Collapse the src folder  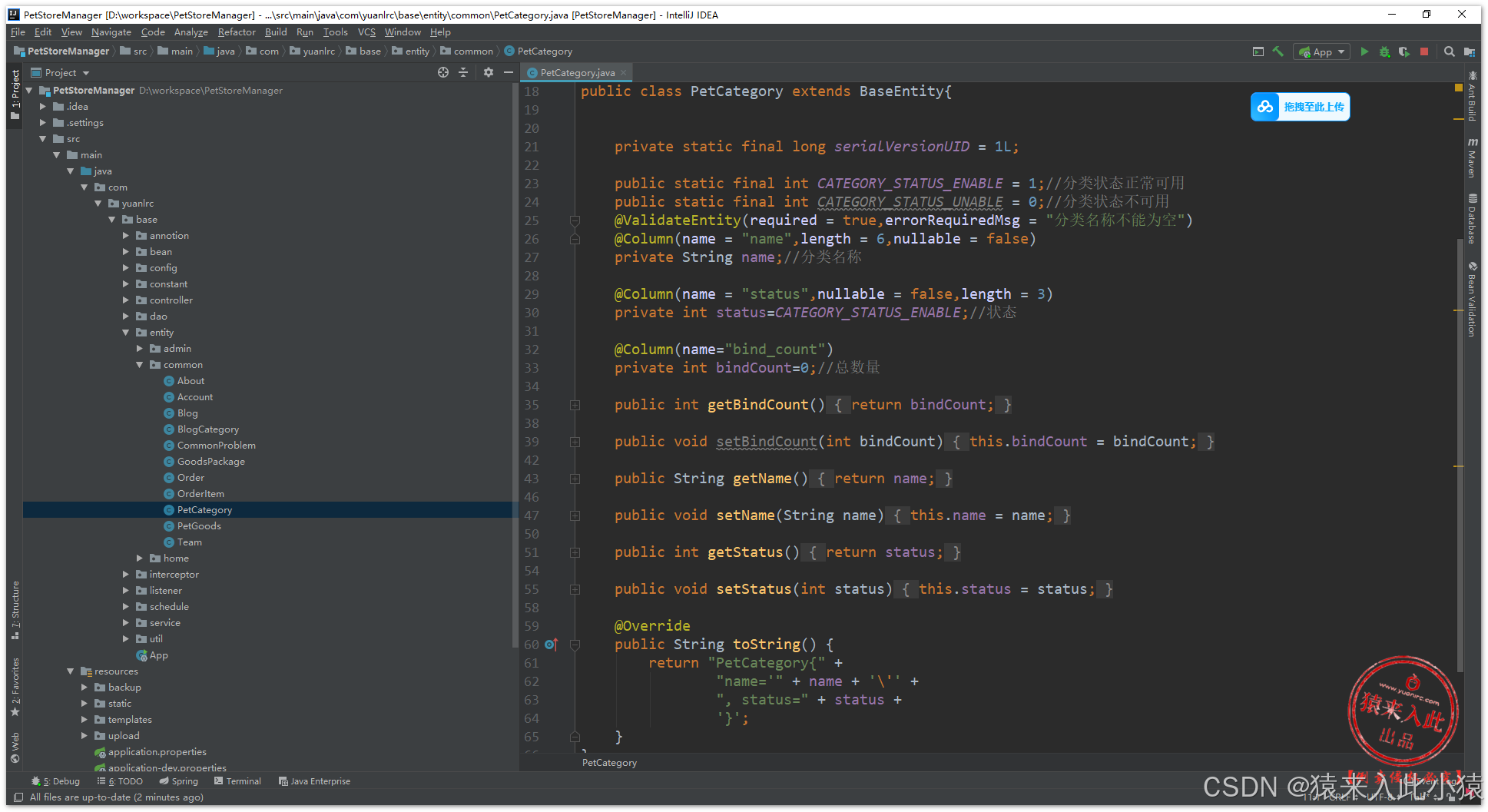click(x=43, y=139)
